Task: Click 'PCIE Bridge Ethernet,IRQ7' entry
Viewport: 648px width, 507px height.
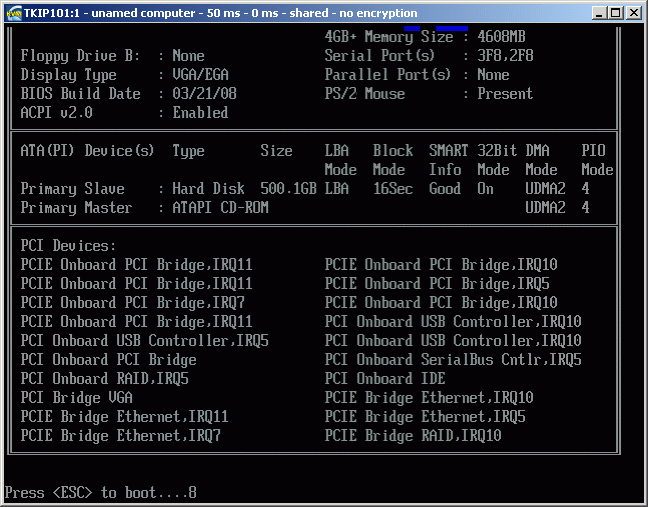Action: pos(121,436)
